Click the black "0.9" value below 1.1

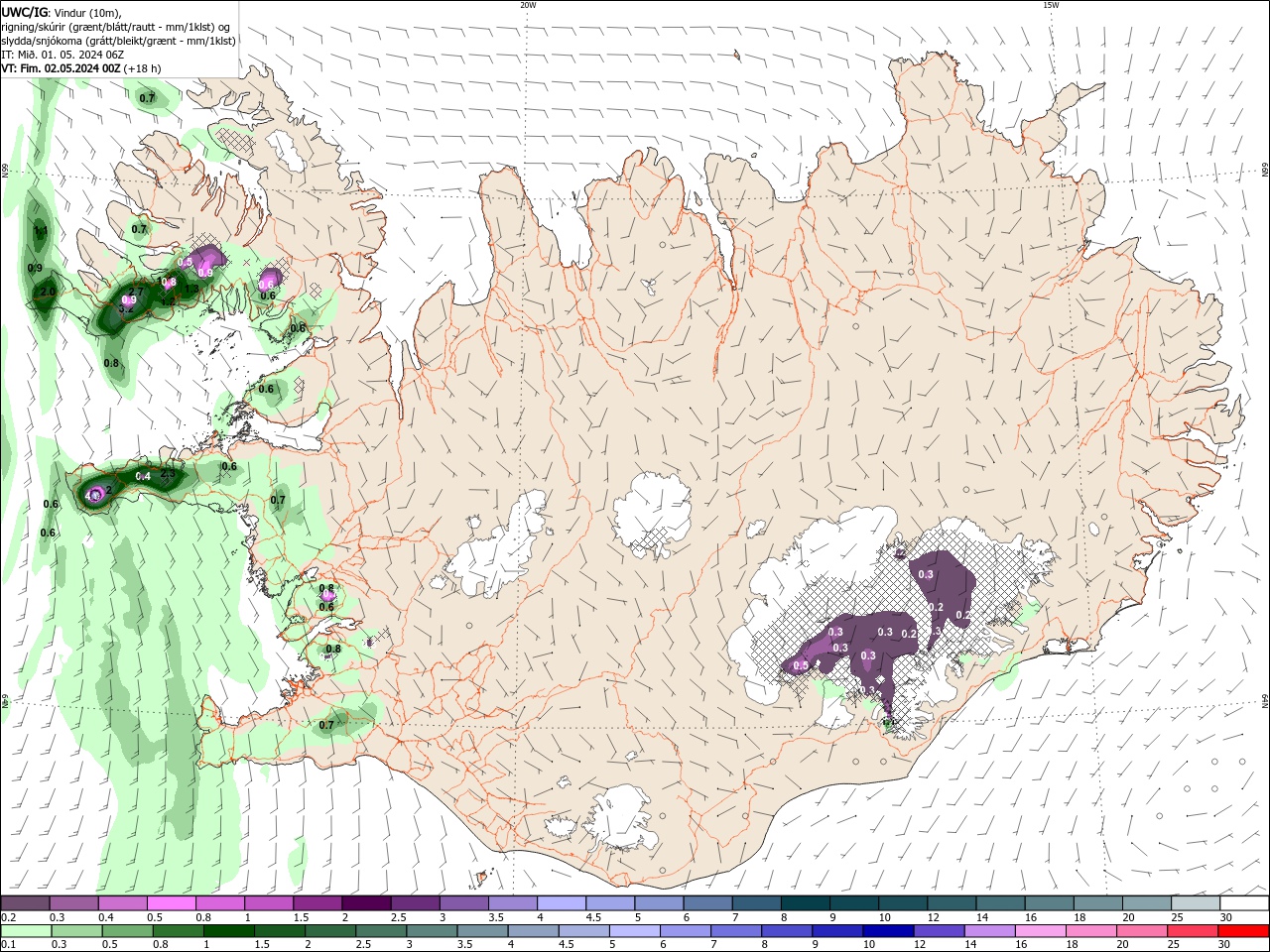35,269
